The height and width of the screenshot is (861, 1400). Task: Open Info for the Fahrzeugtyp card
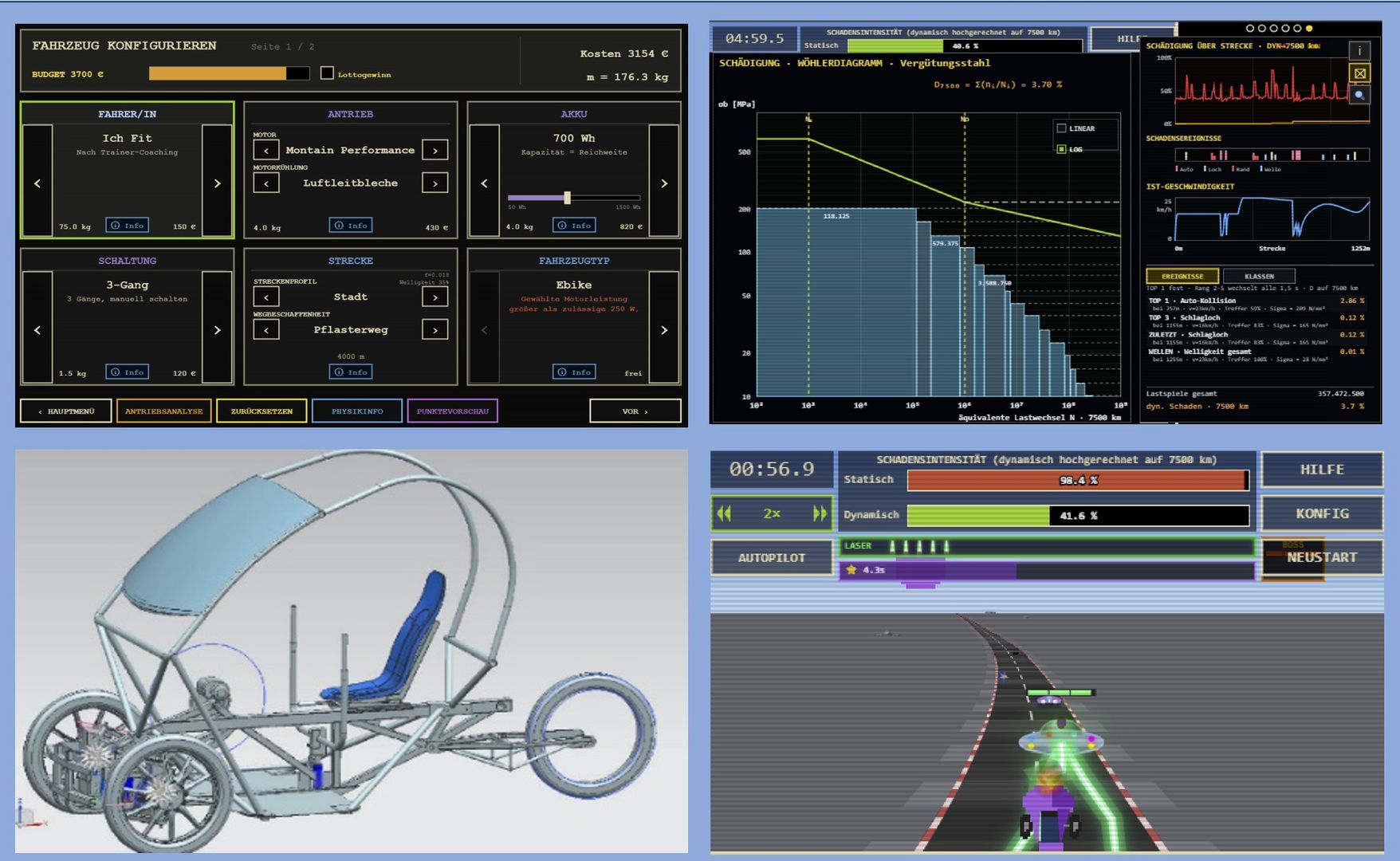pyautogui.click(x=574, y=372)
